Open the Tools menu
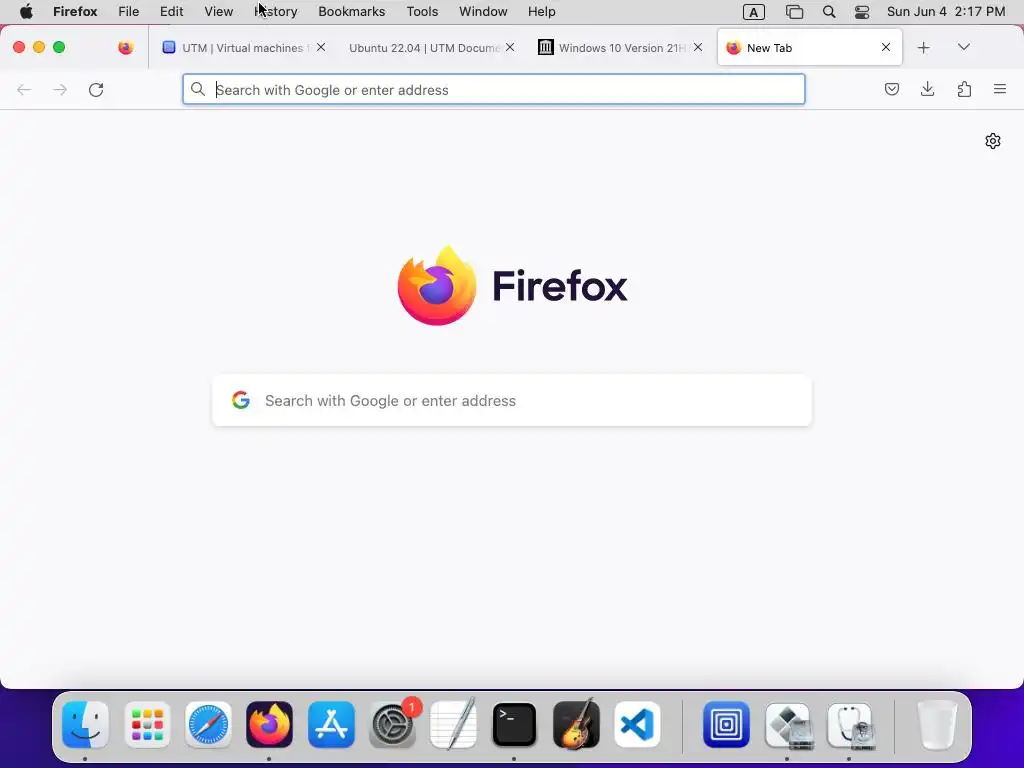This screenshot has height=768, width=1024. 423,12
